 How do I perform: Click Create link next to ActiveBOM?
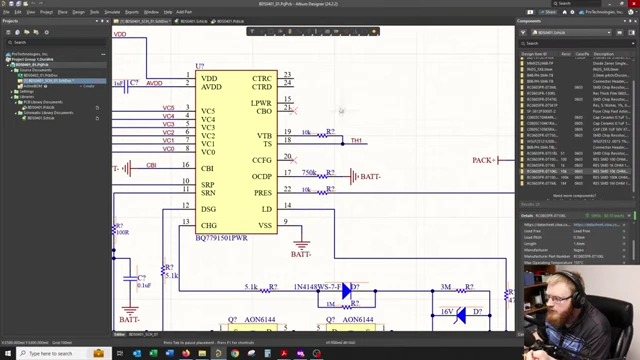point(87,86)
